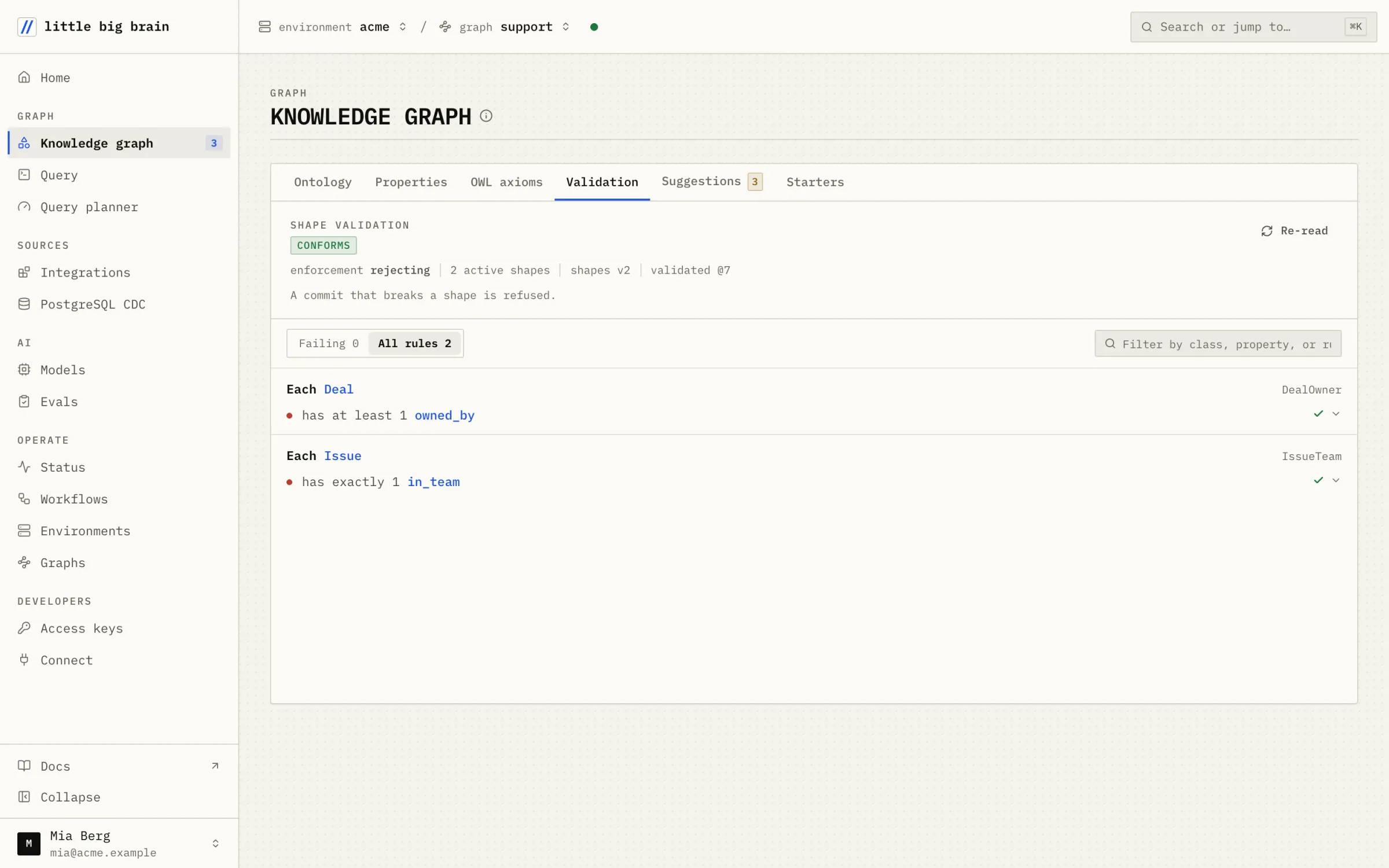Open Access keys key icon
The width and height of the screenshot is (1389, 868).
(24, 628)
